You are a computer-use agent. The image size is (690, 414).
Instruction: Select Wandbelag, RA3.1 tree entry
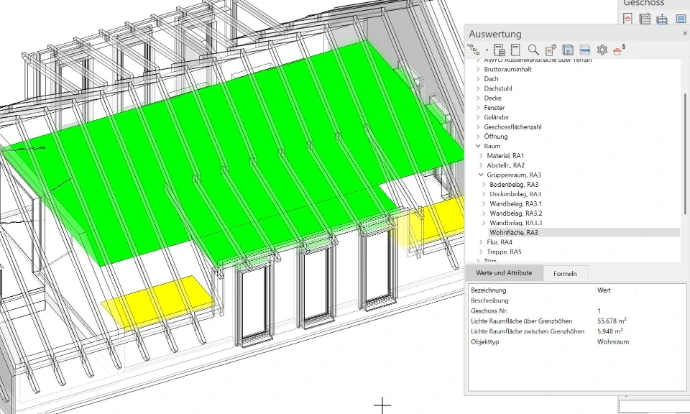pyautogui.click(x=516, y=203)
